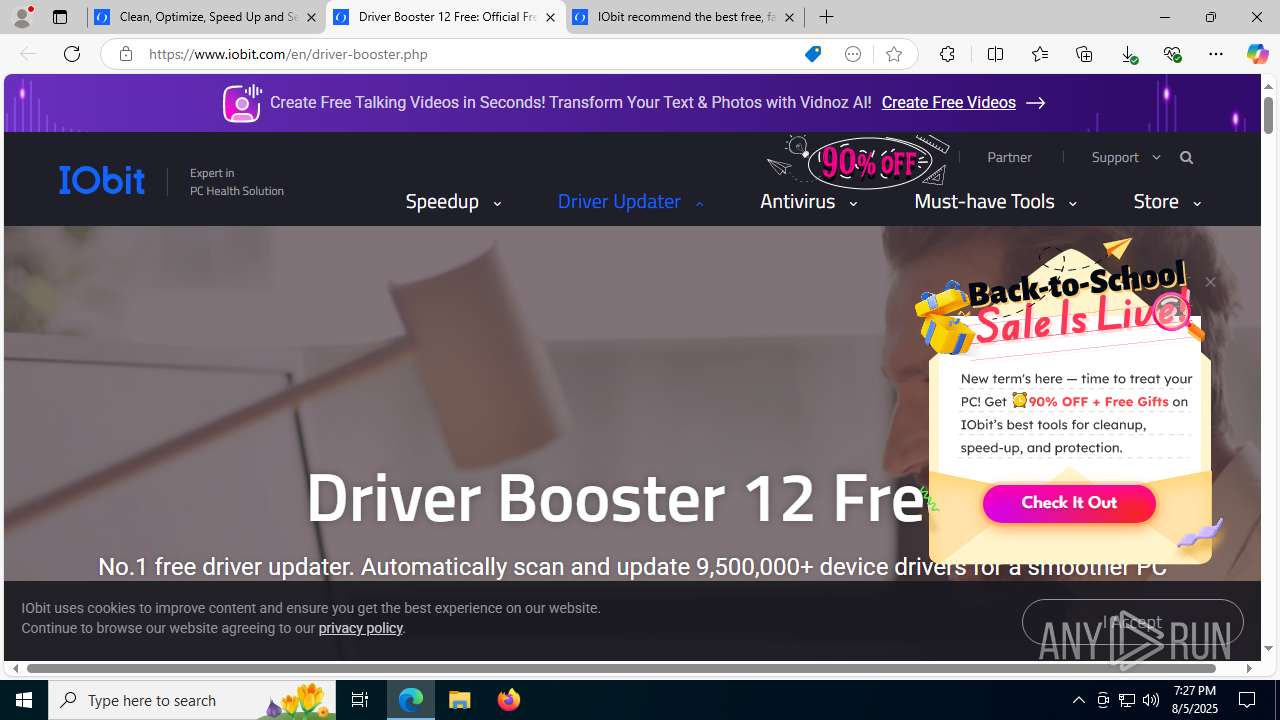This screenshot has width=1280, height=720.
Task: Open Collections icon
Action: point(1084,54)
